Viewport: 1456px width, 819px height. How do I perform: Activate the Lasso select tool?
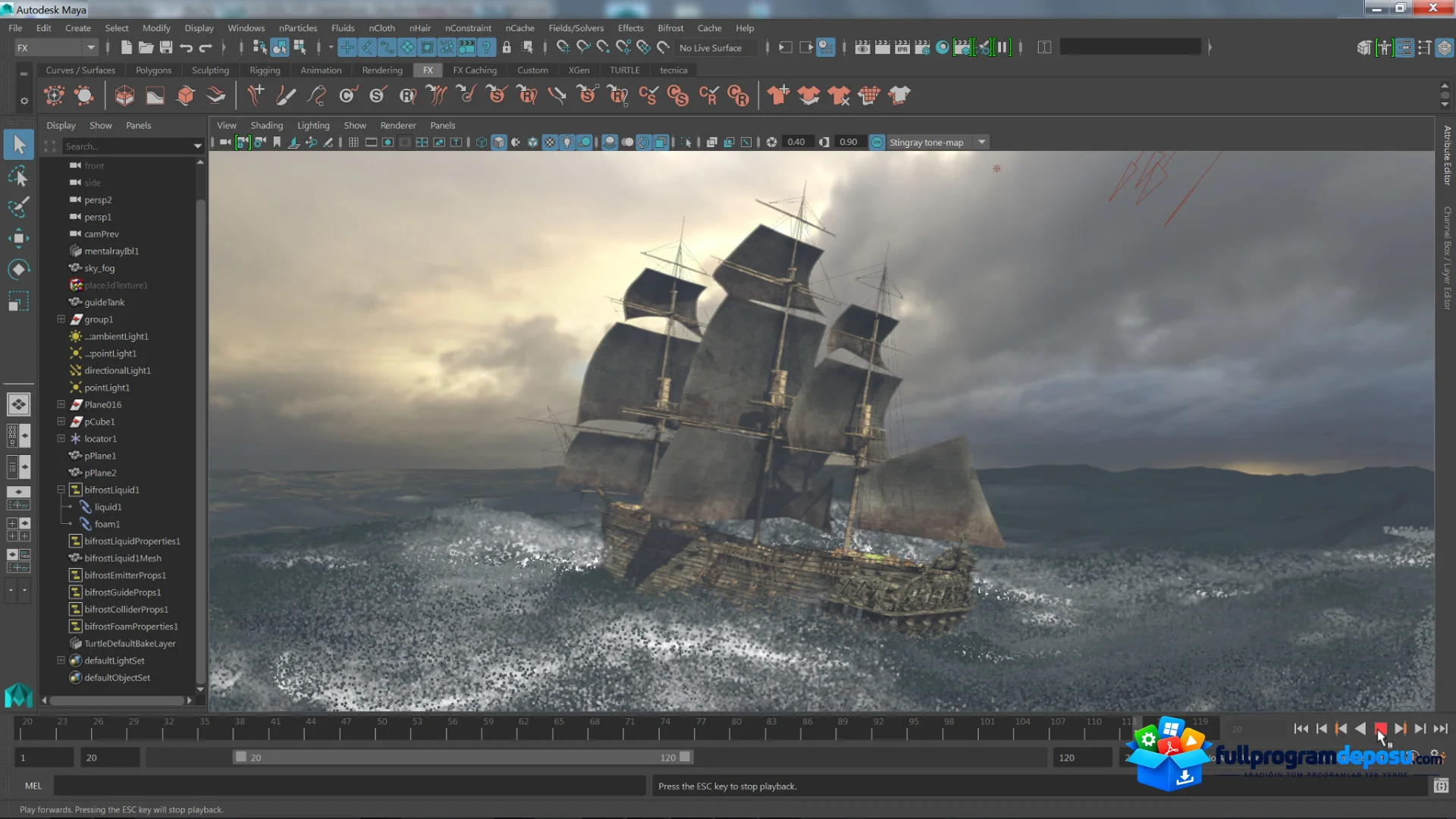(19, 176)
